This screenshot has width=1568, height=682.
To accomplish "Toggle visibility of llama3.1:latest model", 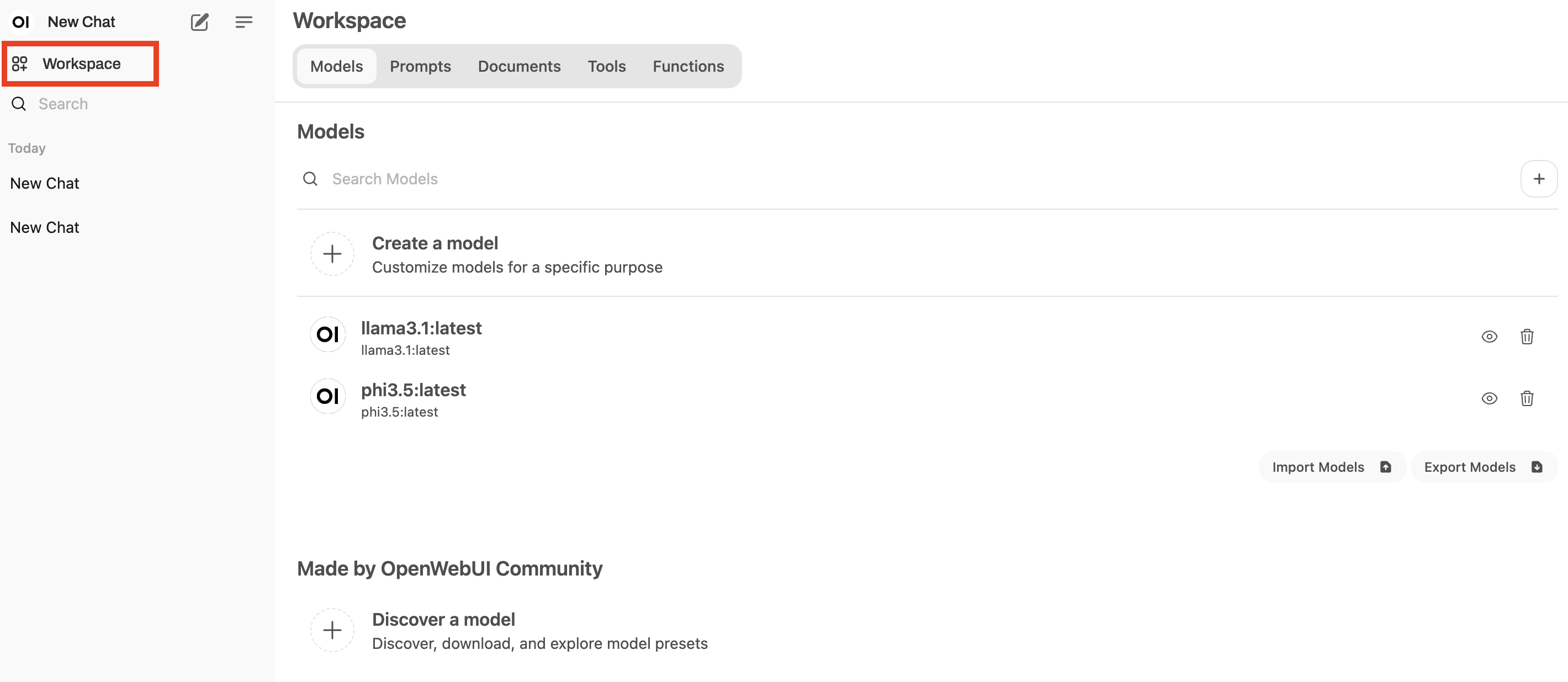I will tap(1489, 337).
